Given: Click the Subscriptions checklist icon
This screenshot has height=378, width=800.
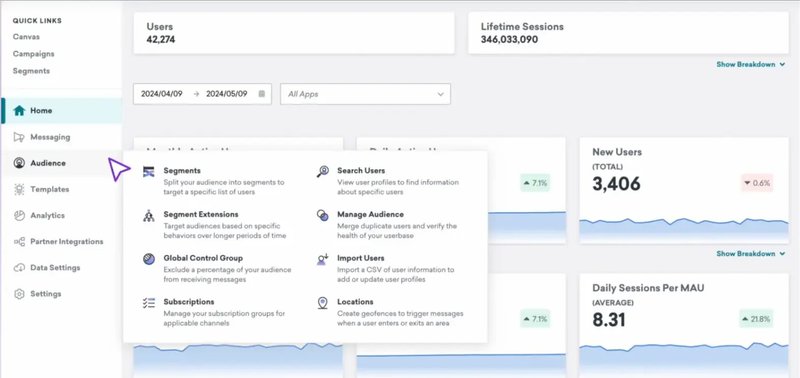Looking at the screenshot, I should click(148, 303).
